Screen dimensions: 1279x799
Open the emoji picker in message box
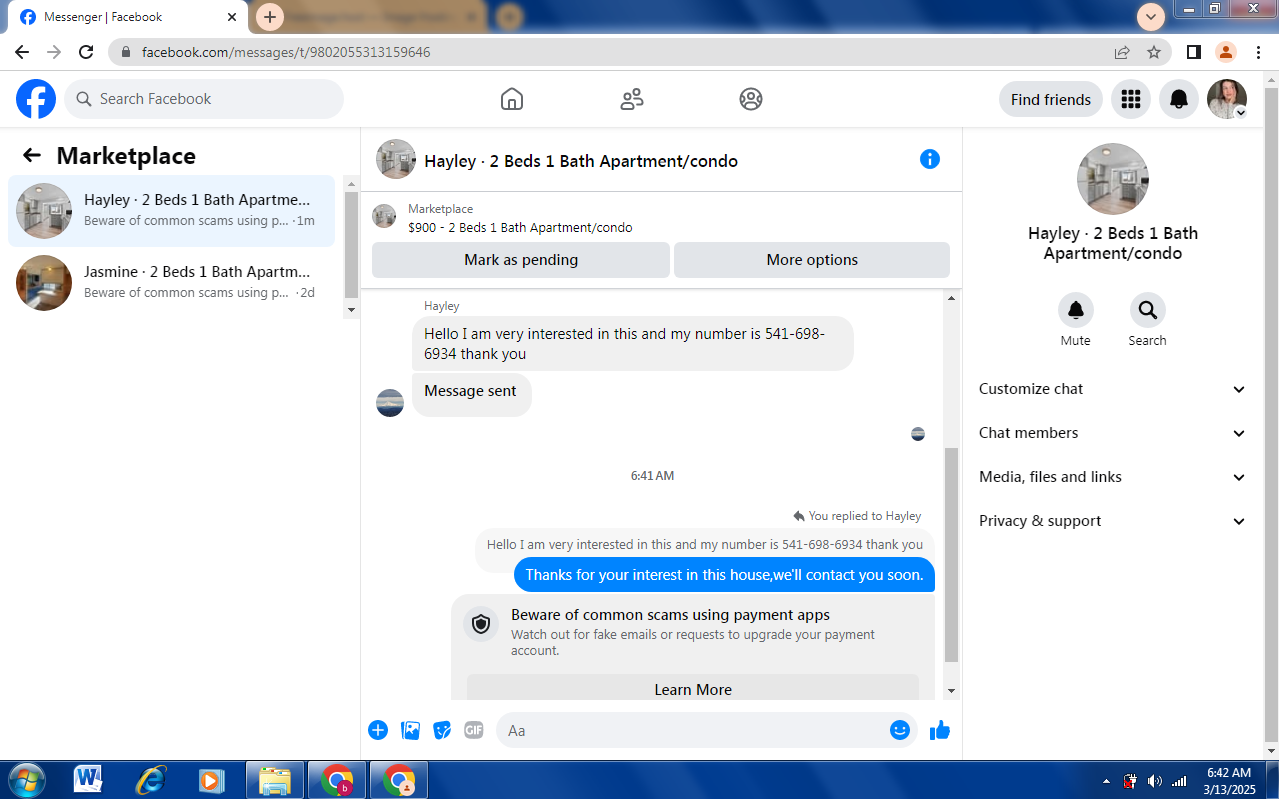[900, 730]
